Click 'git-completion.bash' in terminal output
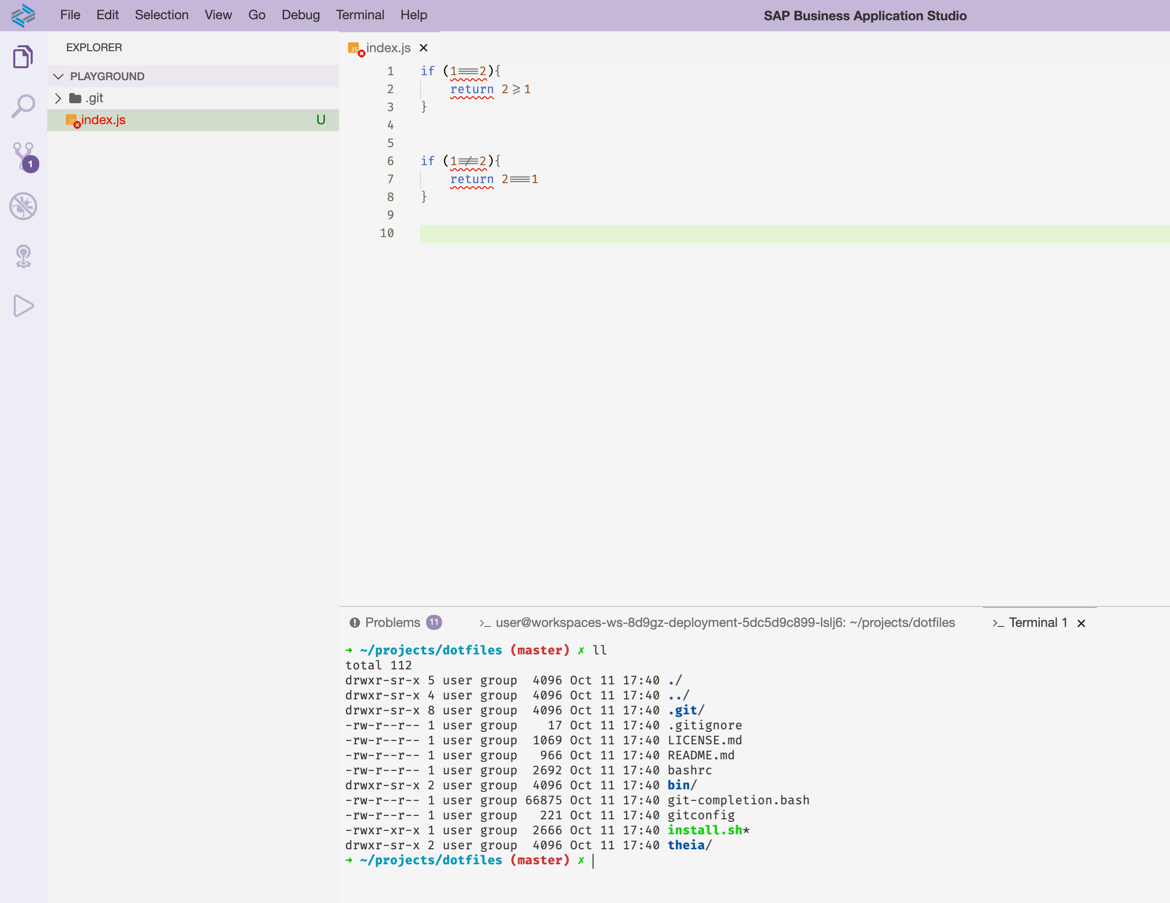 738,801
